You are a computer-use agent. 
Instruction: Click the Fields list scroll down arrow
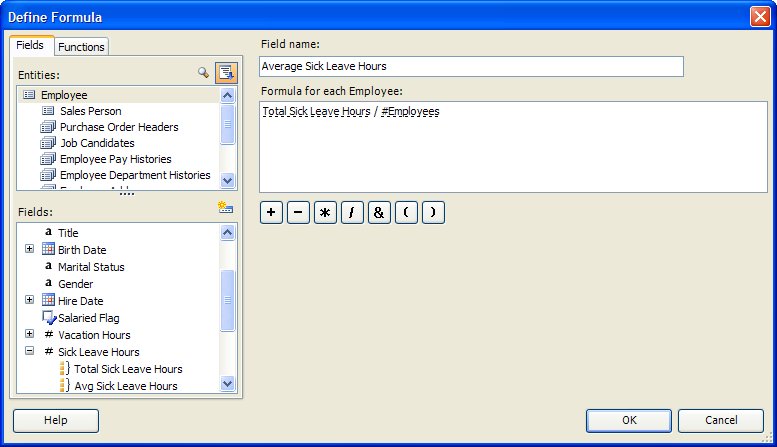227,383
